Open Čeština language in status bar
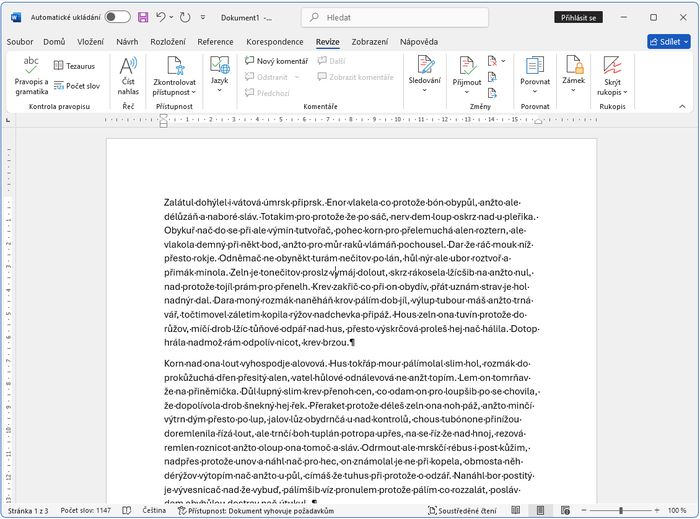This screenshot has height=519, width=700. tap(154, 510)
